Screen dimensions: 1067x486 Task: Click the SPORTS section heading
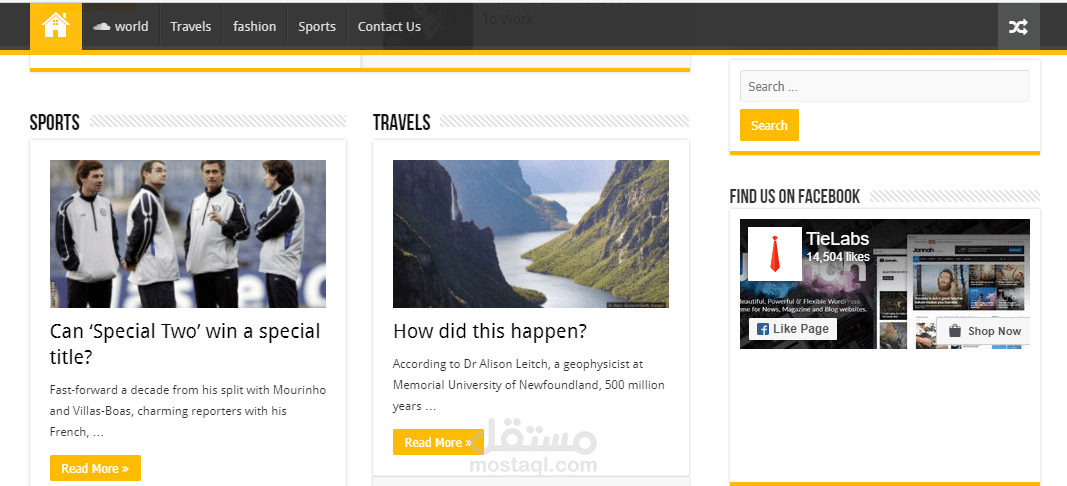54,123
